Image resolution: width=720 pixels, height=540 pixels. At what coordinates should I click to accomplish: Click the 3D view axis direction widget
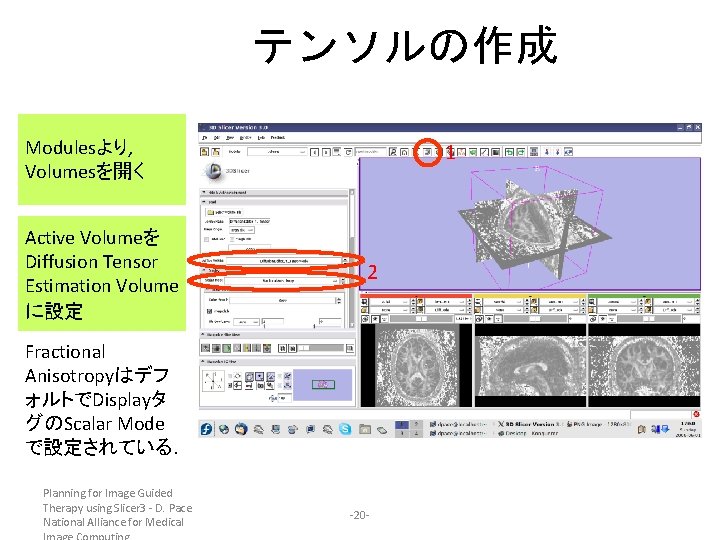pyautogui.click(x=214, y=381)
